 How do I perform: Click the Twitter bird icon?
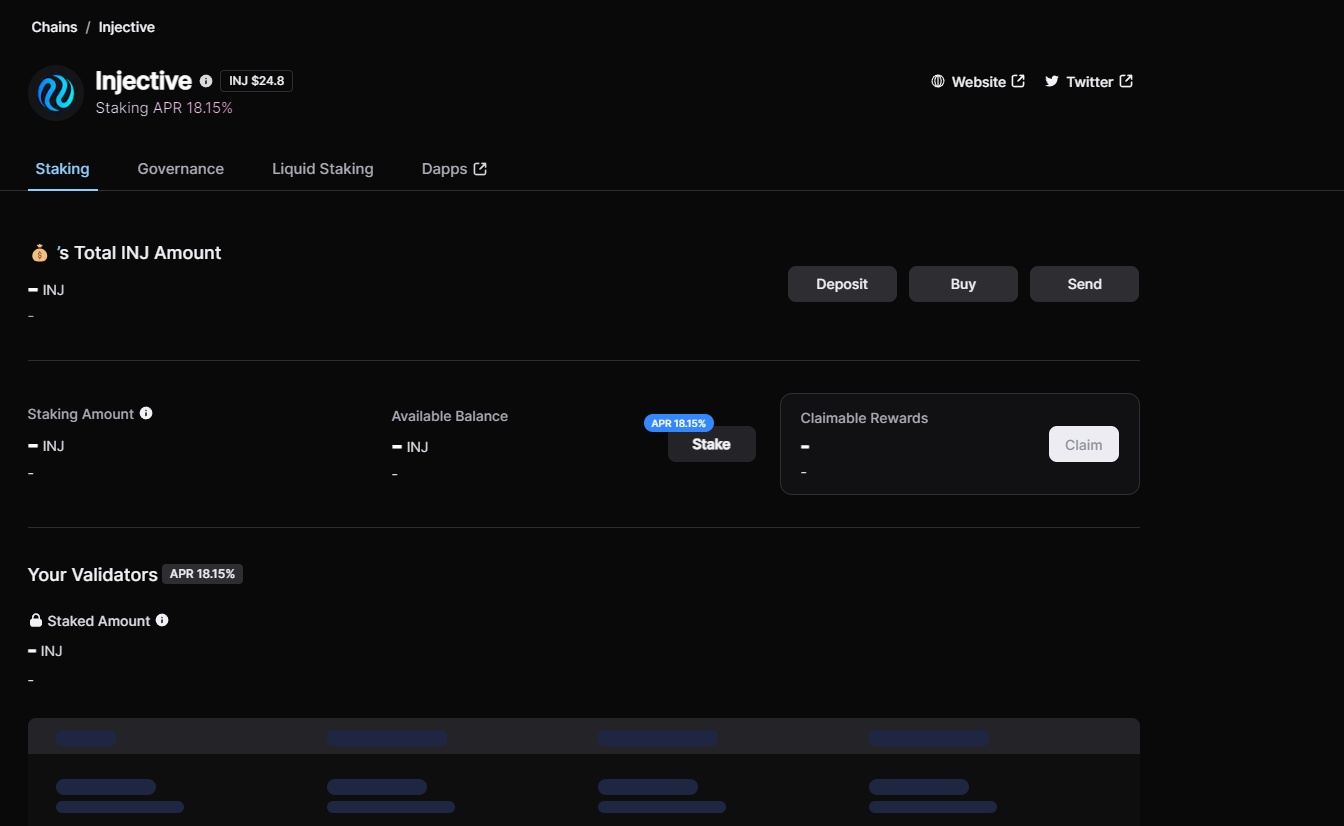pos(1052,82)
